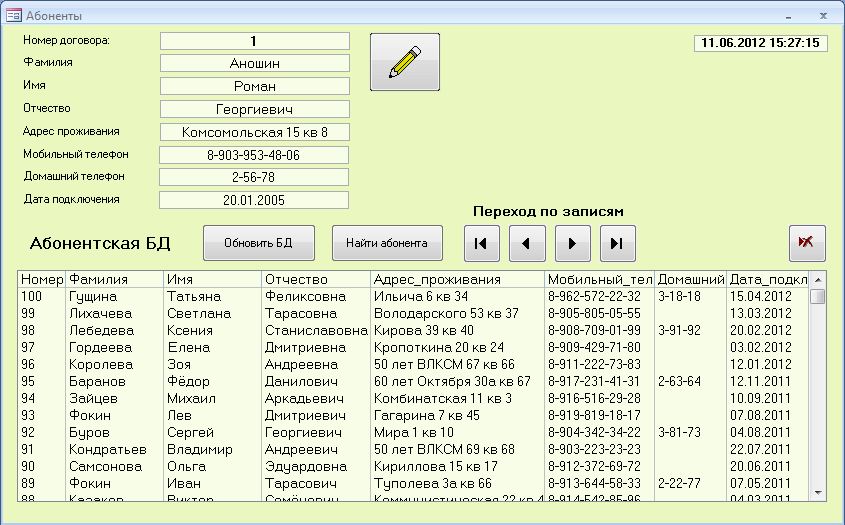Click address 60 лет Октября 30а кв 67
Viewport: 845px width, 525px height.
(452, 382)
